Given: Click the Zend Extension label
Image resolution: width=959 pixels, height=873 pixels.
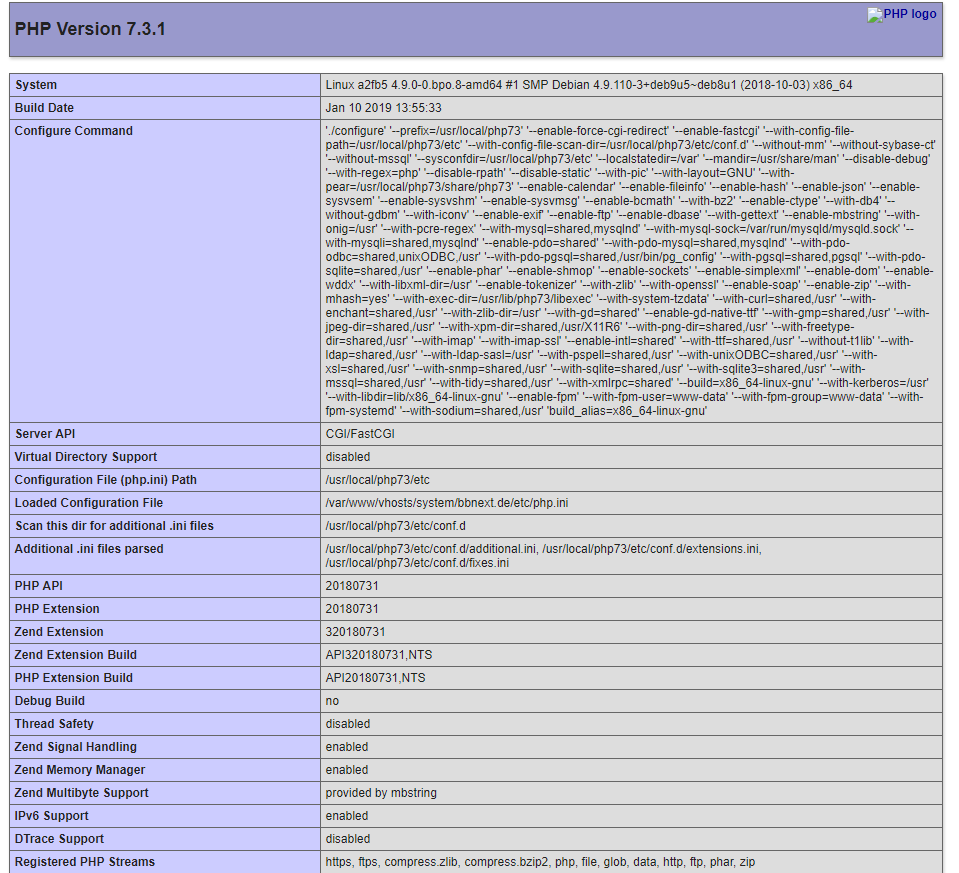Looking at the screenshot, I should click(x=59, y=632).
